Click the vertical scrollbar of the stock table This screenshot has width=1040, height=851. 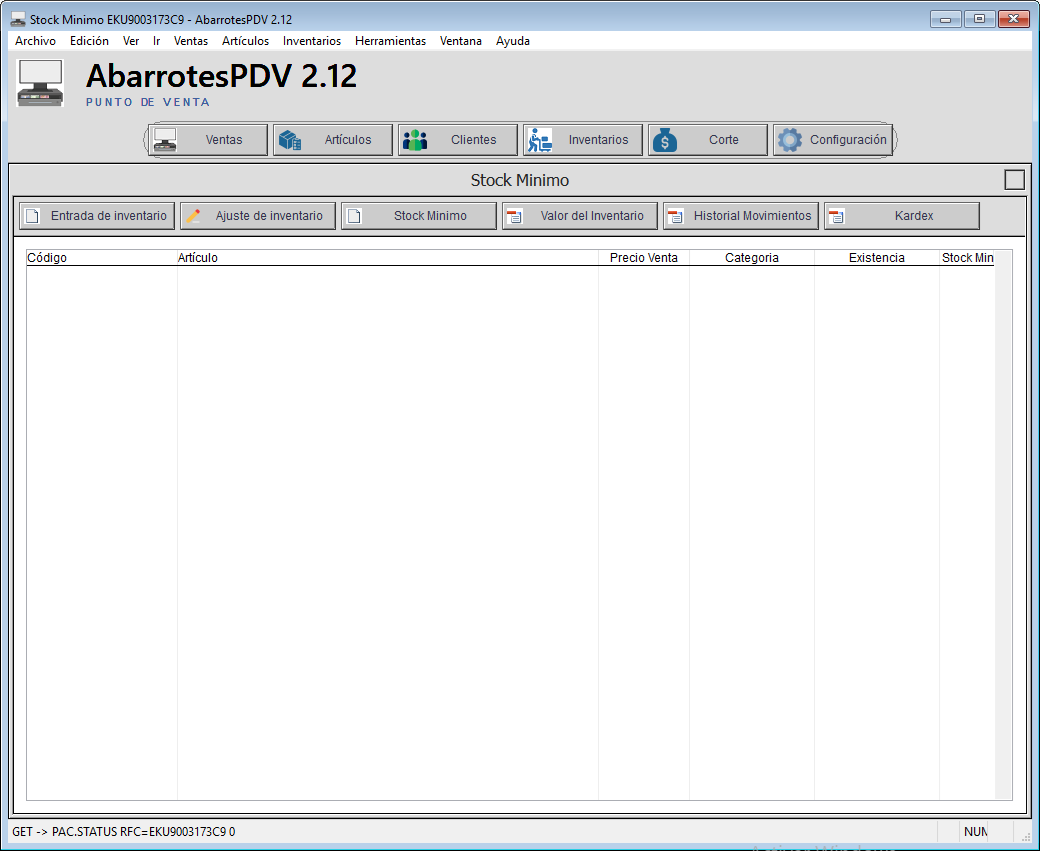(x=1003, y=525)
